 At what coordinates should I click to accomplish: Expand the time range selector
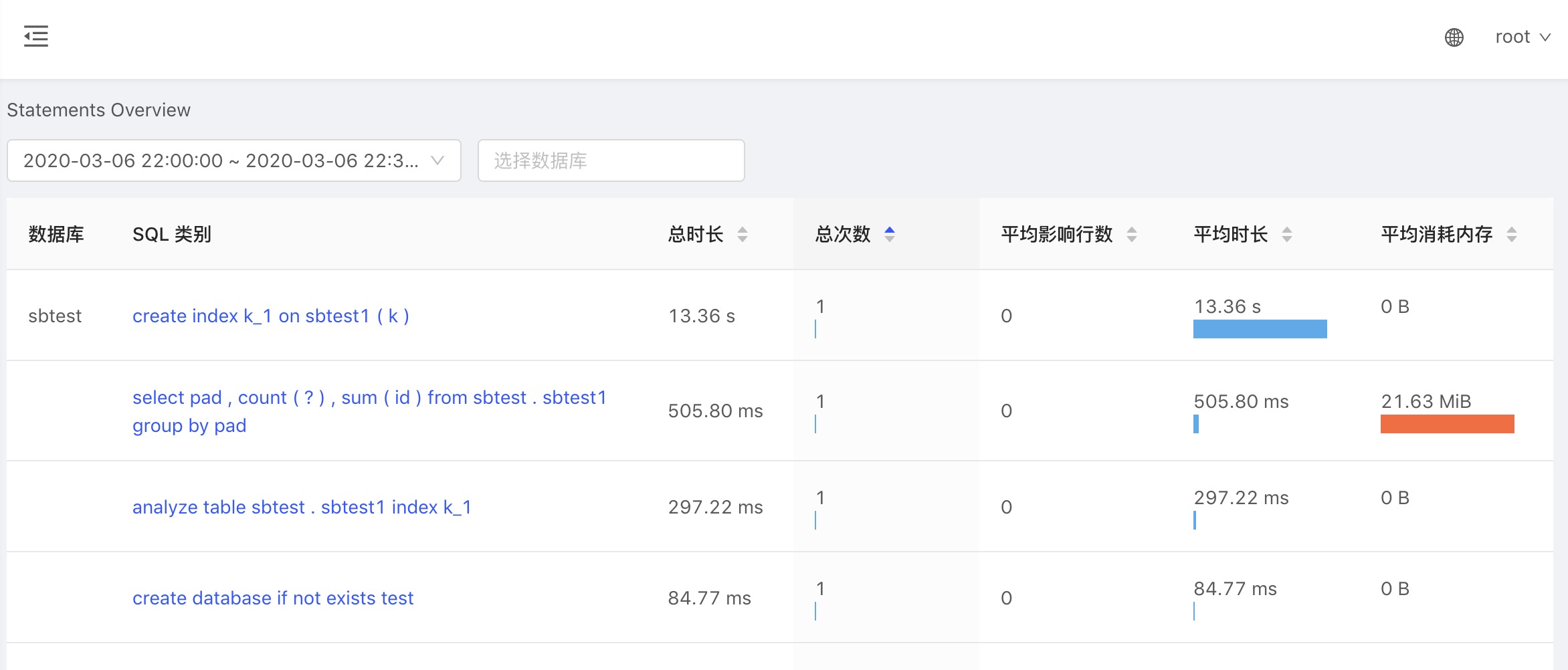233,160
